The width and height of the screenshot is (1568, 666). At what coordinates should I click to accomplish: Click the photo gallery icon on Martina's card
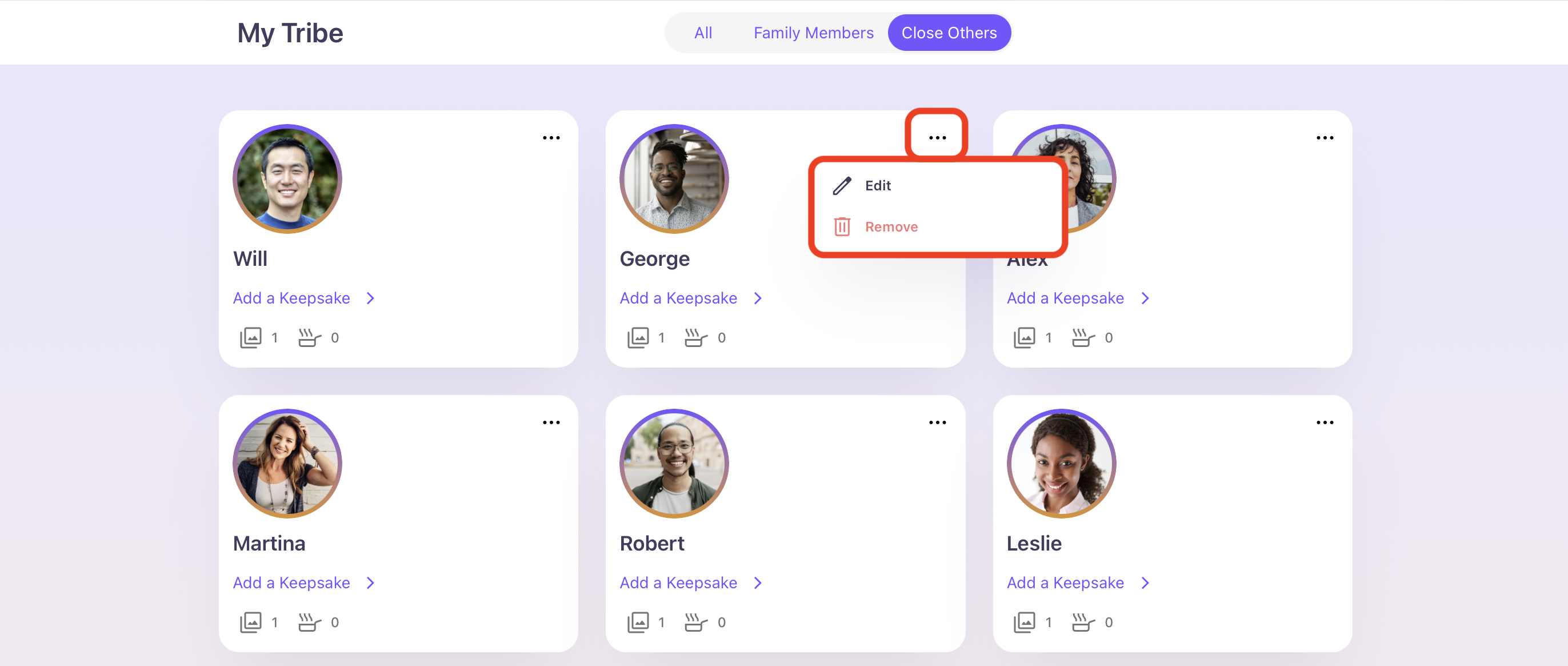pyautogui.click(x=251, y=621)
